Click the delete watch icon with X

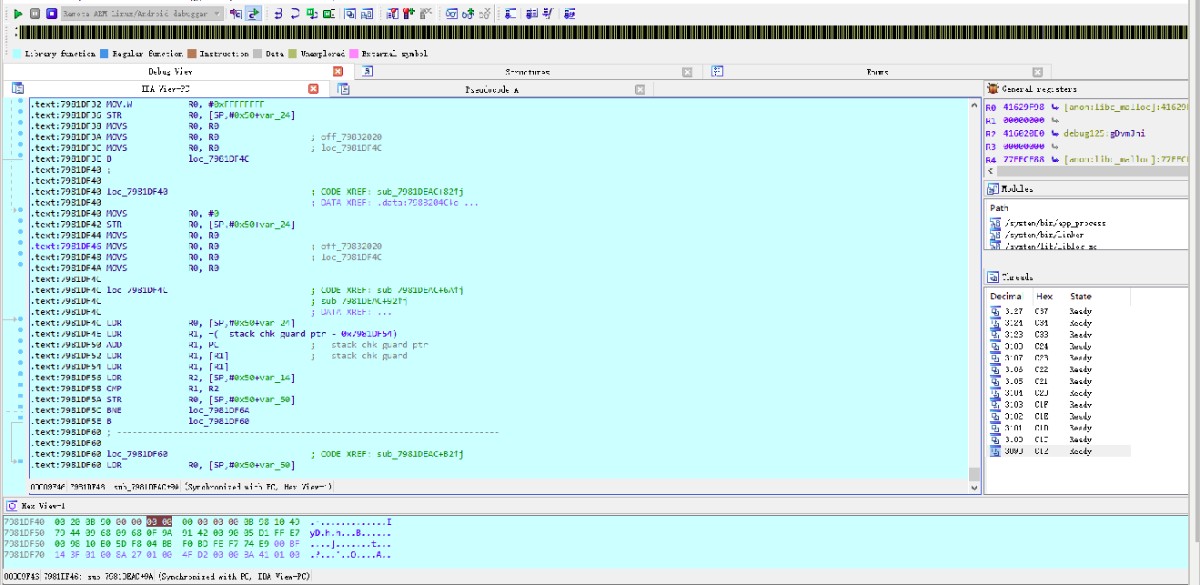click(x=485, y=14)
